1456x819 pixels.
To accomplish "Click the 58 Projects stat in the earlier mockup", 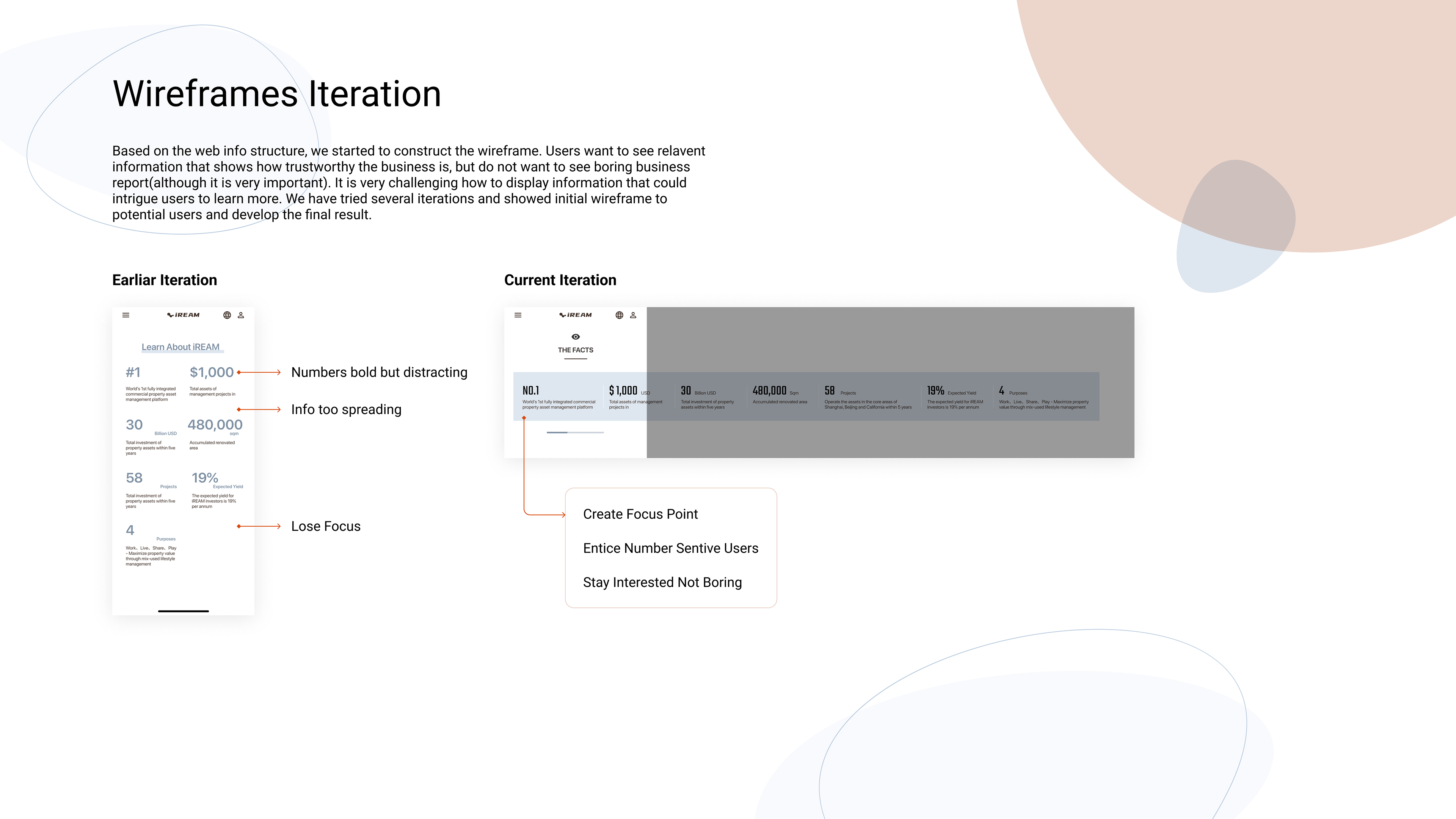I will [135, 478].
